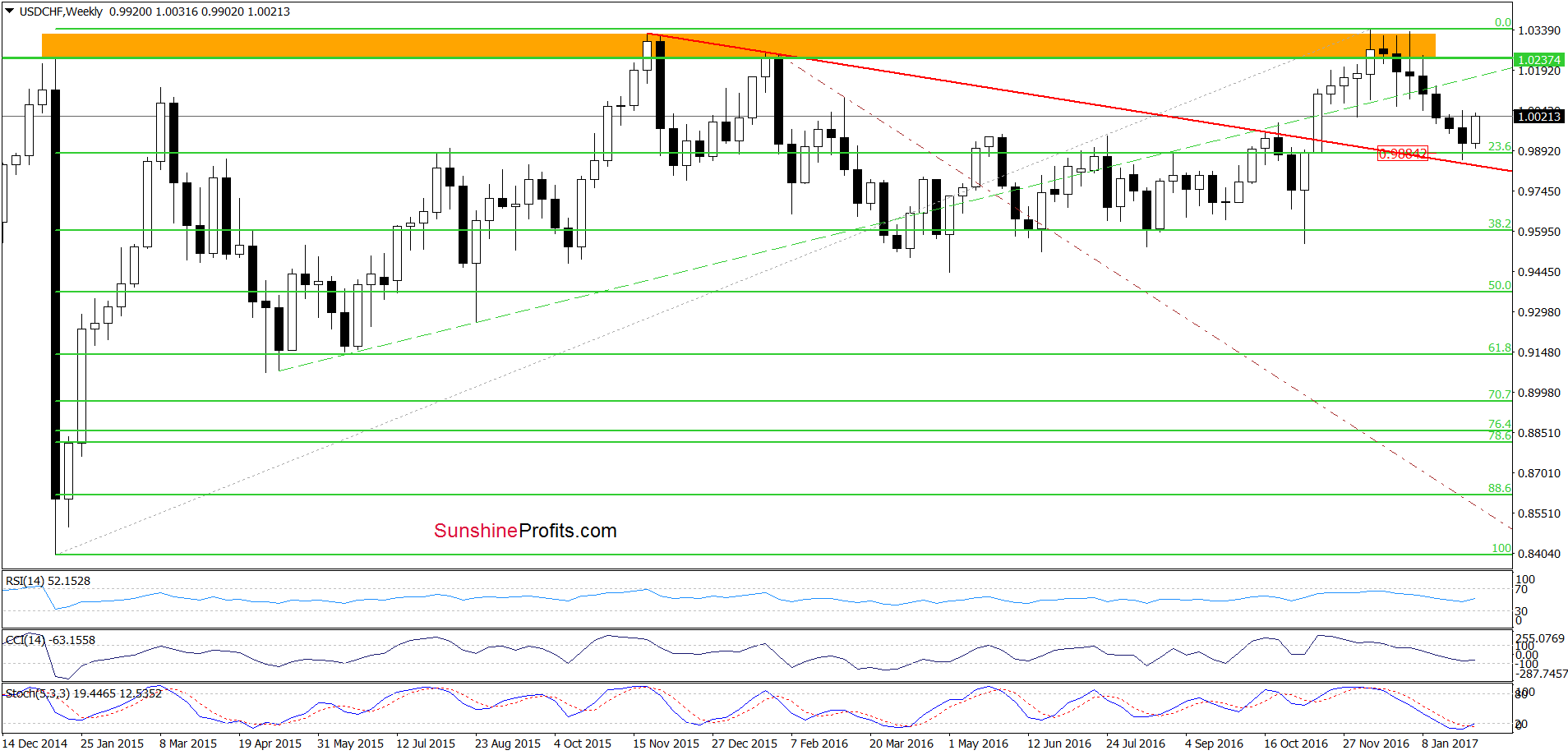Click the 100 Fibonacci level label
Image resolution: width=1568 pixels, height=755 pixels.
pyautogui.click(x=1501, y=548)
